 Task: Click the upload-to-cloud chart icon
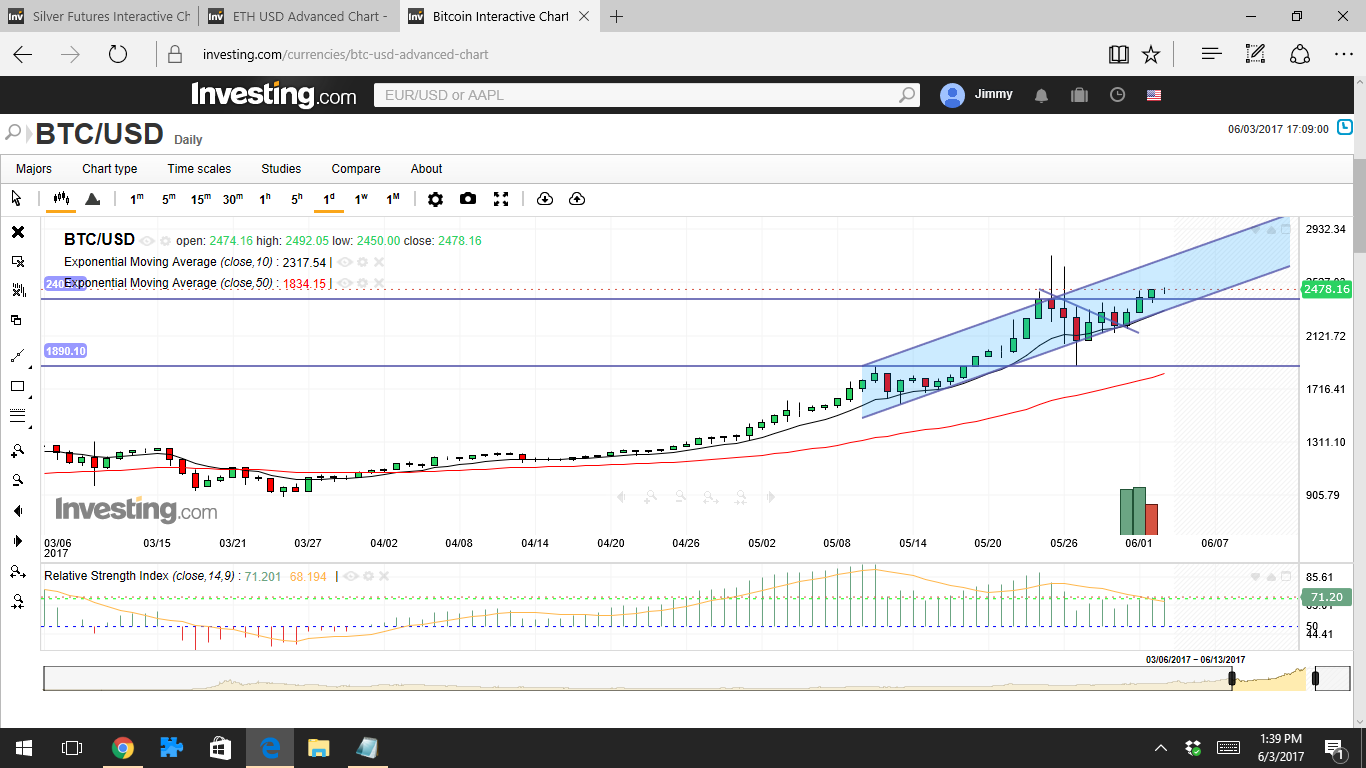[x=577, y=199]
